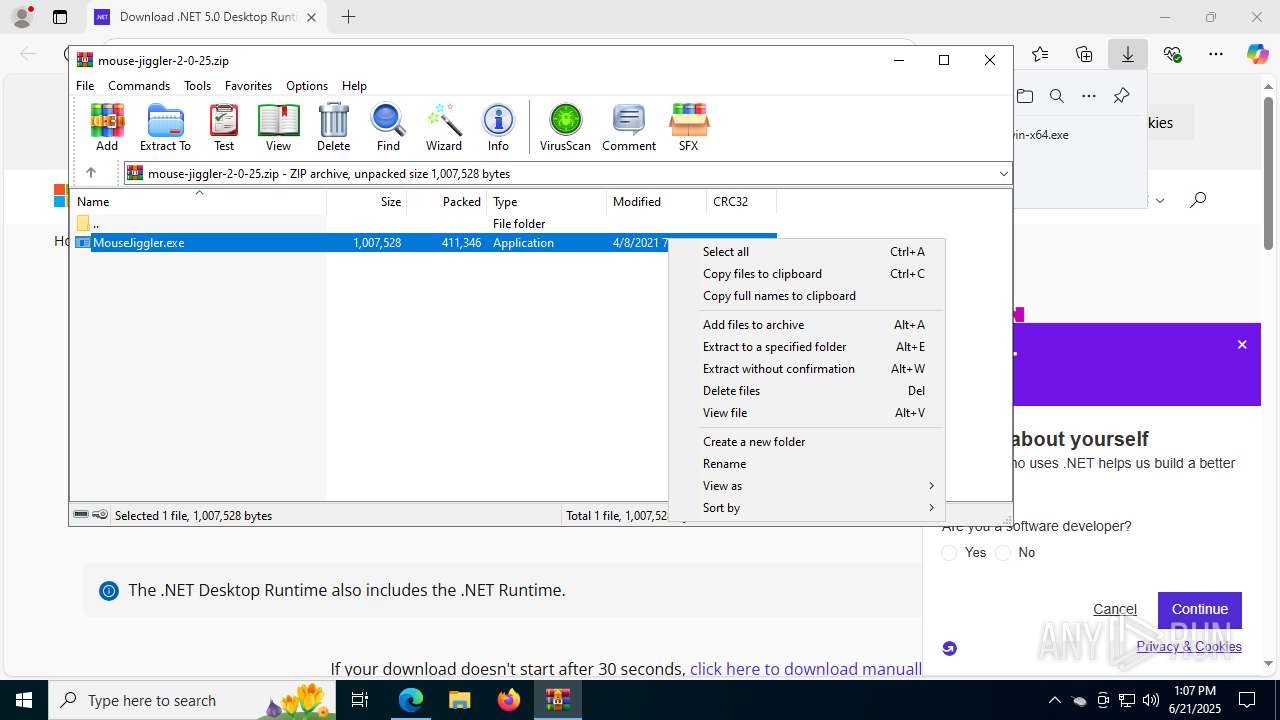Choose Select all in context menu
The width and height of the screenshot is (1280, 720).
click(807, 252)
